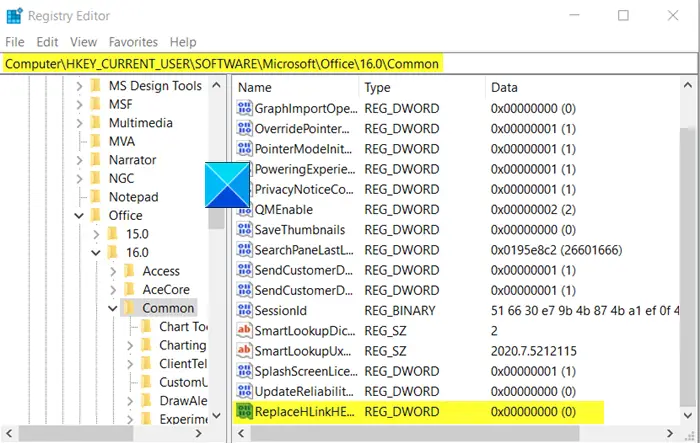700x443 pixels.
Task: Click the values pane scroll-down arrow
Action: pyautogui.click(x=688, y=415)
